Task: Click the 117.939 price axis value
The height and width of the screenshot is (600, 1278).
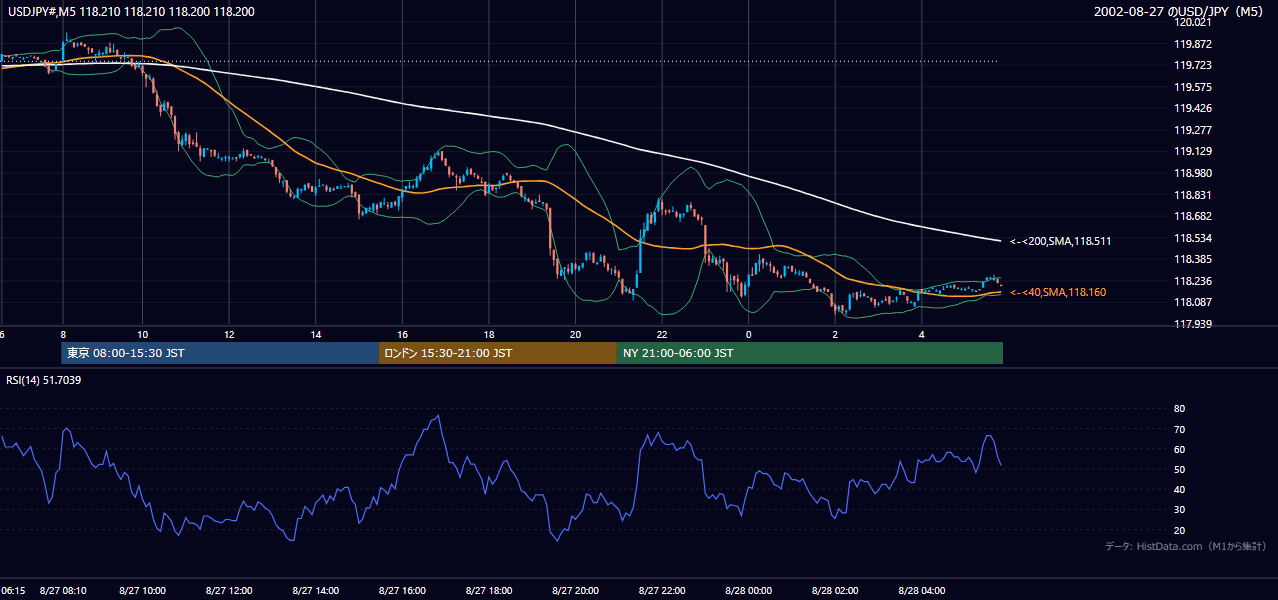Action: pos(1194,324)
